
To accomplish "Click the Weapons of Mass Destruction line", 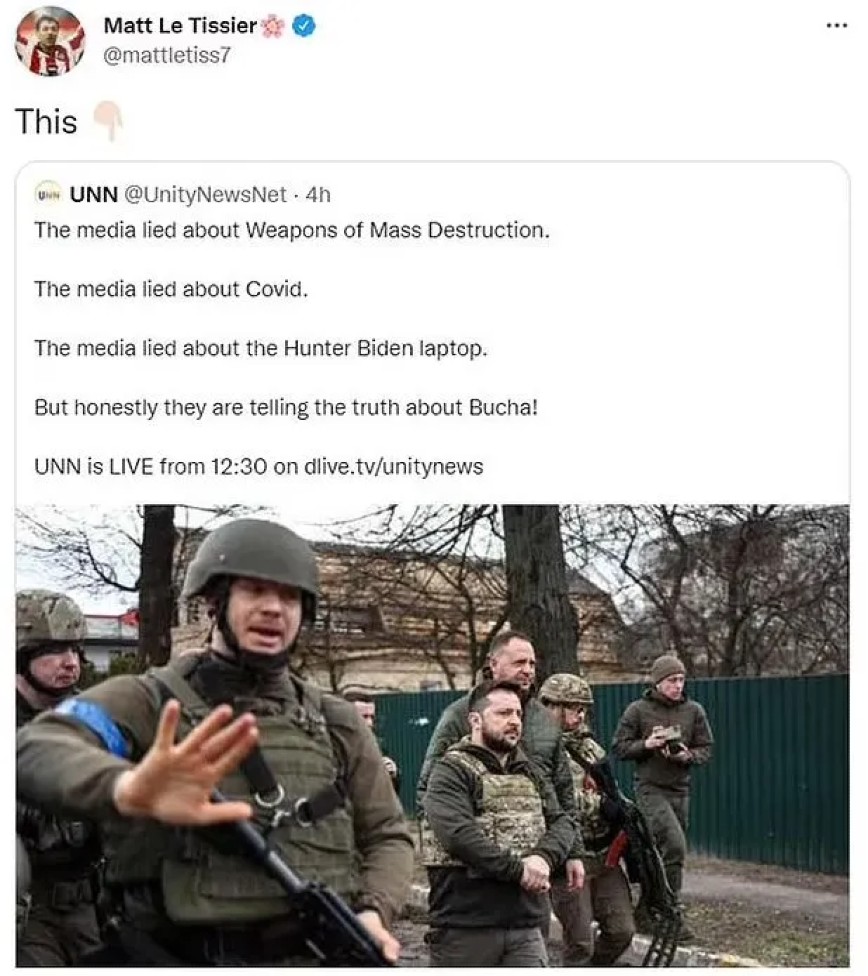I will [x=292, y=230].
